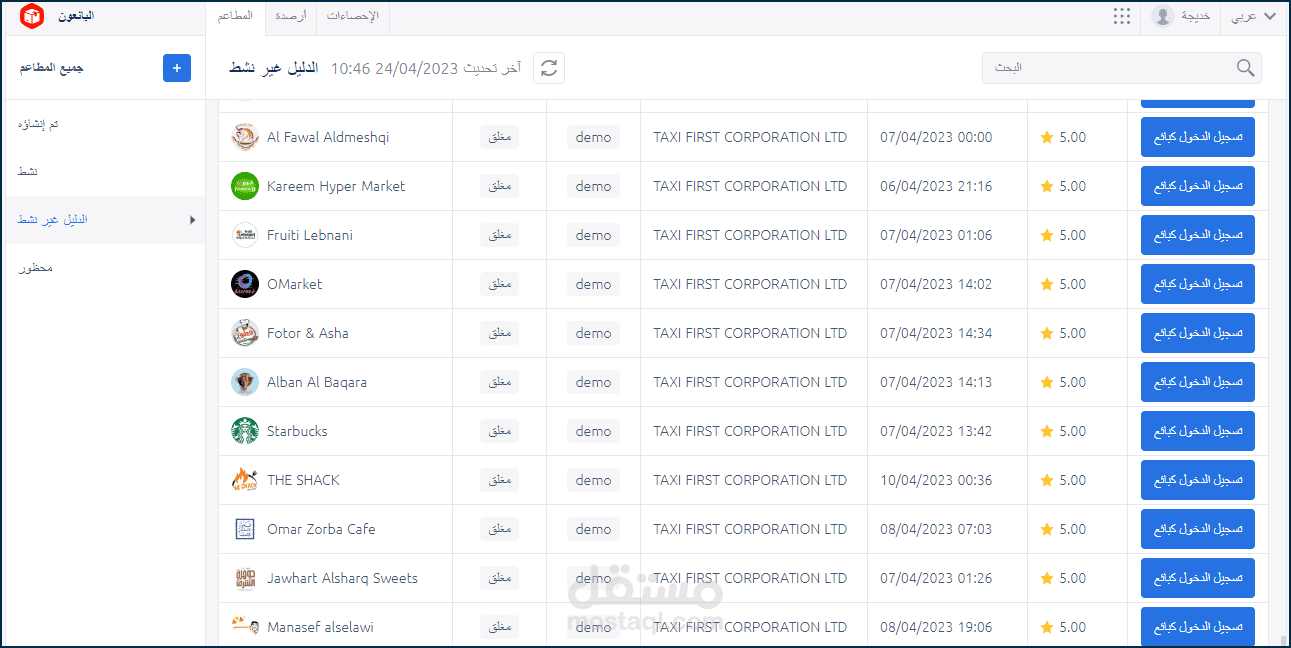Log in as seller for Fotor & Asha
Viewport: 1291px width, 648px height.
pos(1197,333)
